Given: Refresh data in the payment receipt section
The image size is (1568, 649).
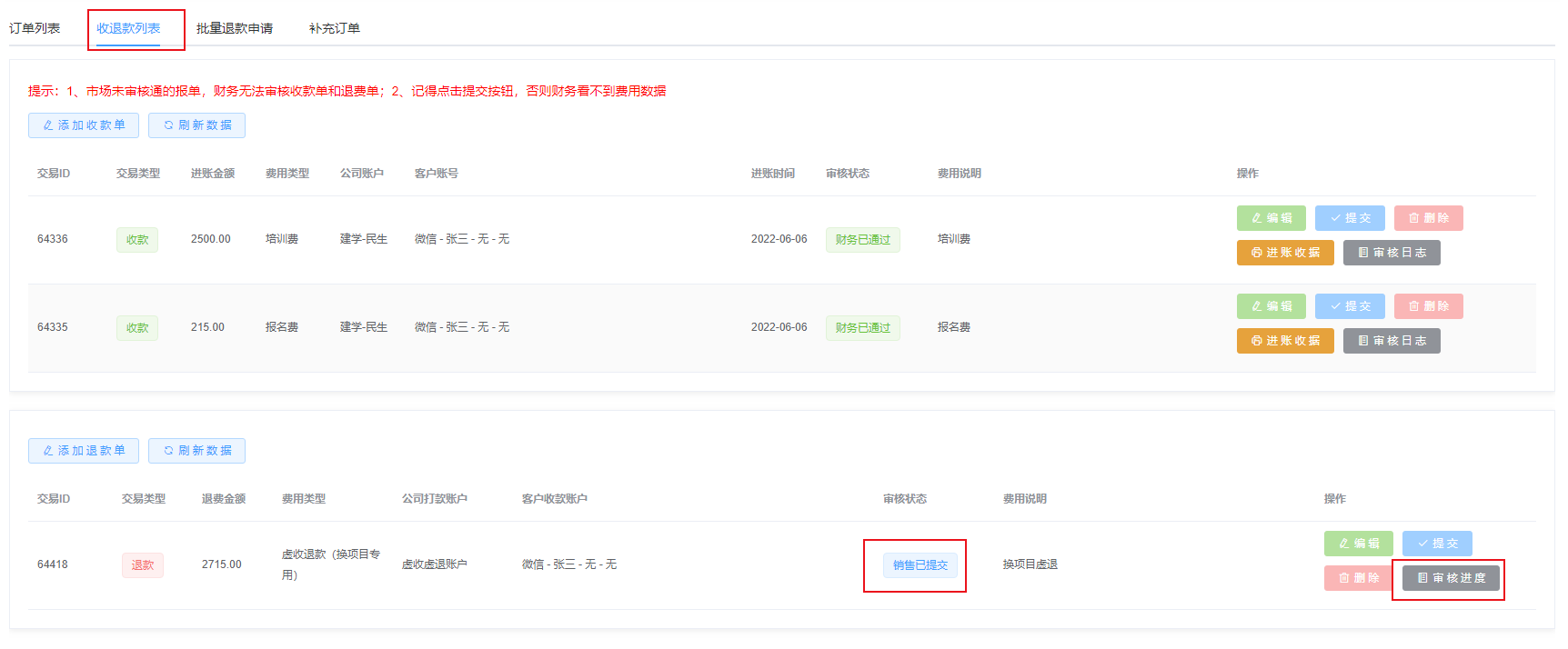Looking at the screenshot, I should [x=196, y=125].
